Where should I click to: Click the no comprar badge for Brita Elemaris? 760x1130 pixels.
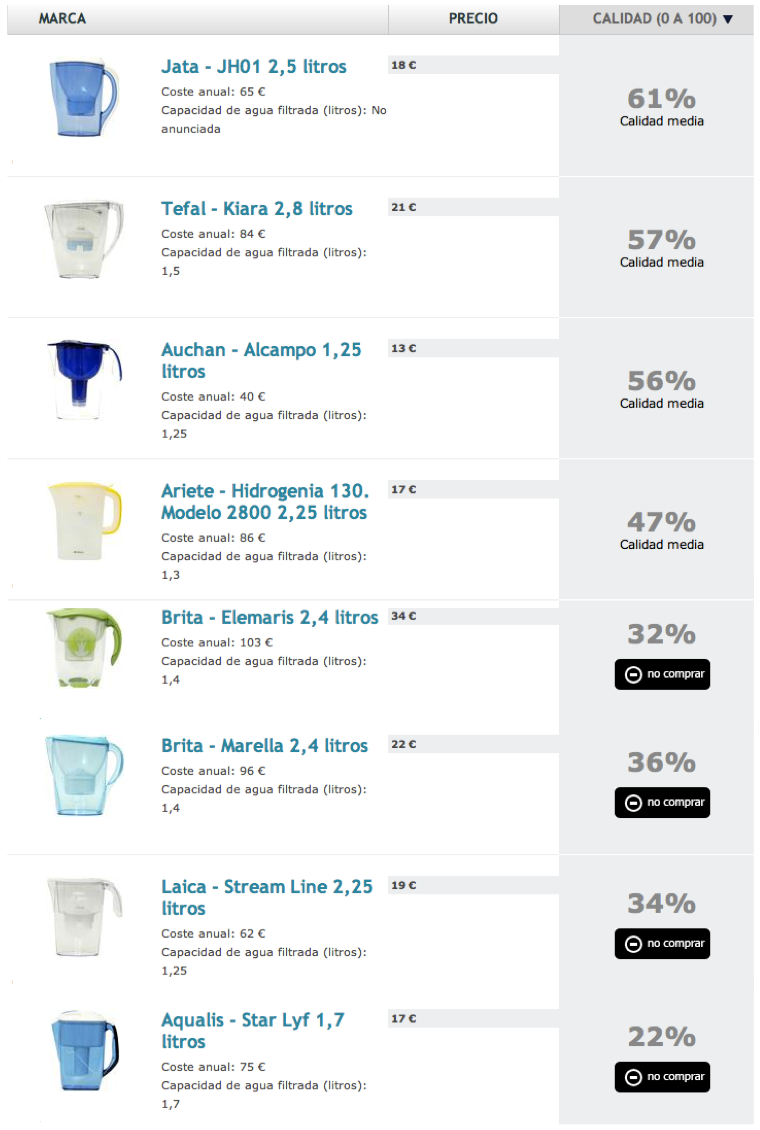(x=662, y=675)
